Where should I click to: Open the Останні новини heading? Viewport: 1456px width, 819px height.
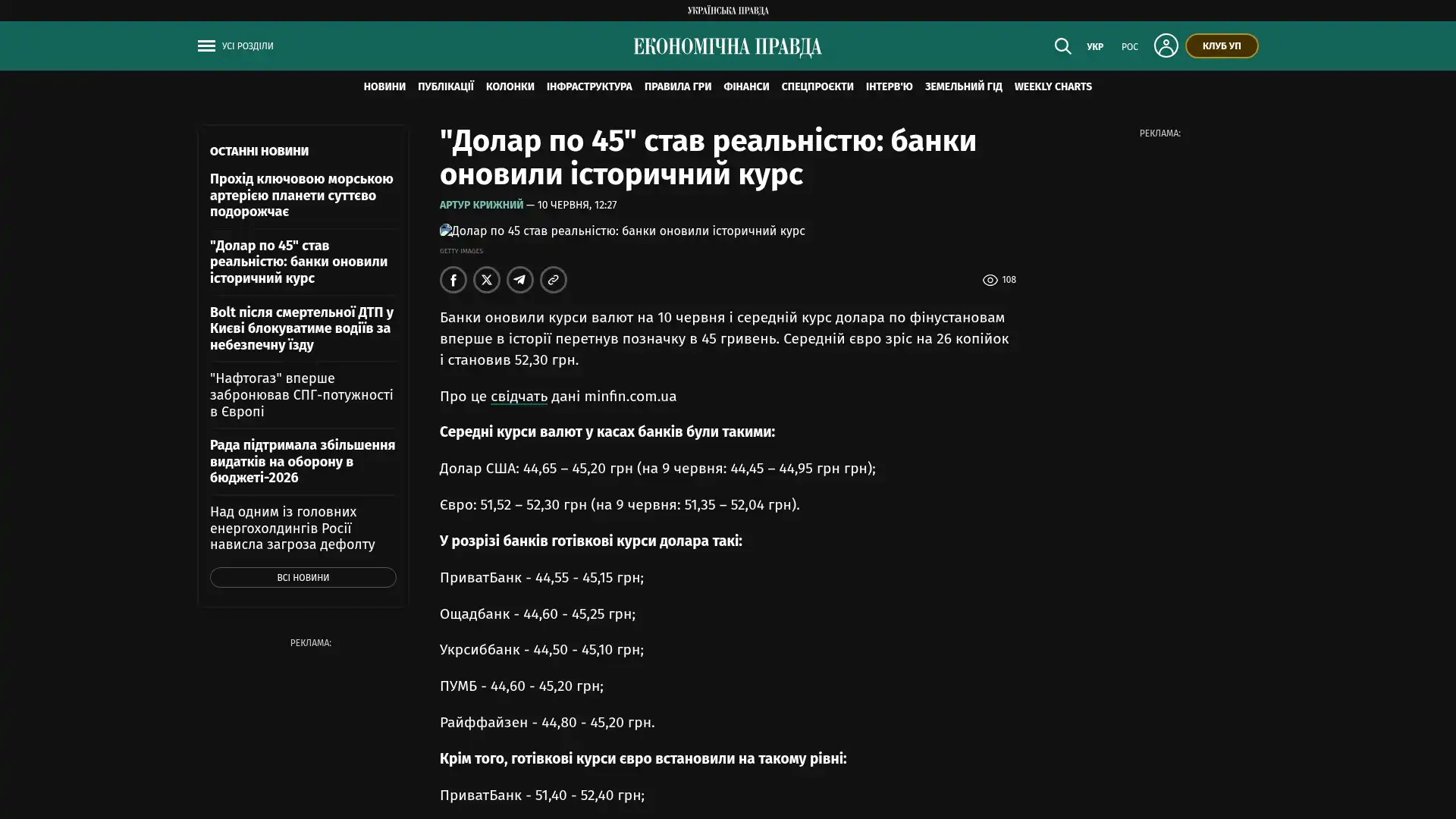259,151
